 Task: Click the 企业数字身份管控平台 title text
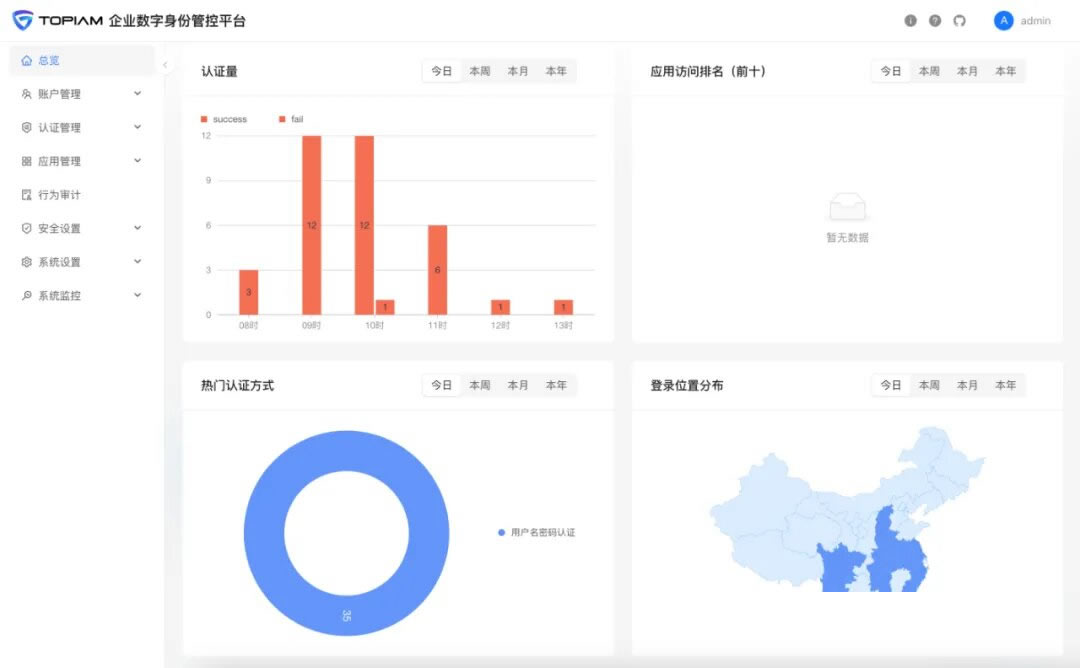(177, 21)
